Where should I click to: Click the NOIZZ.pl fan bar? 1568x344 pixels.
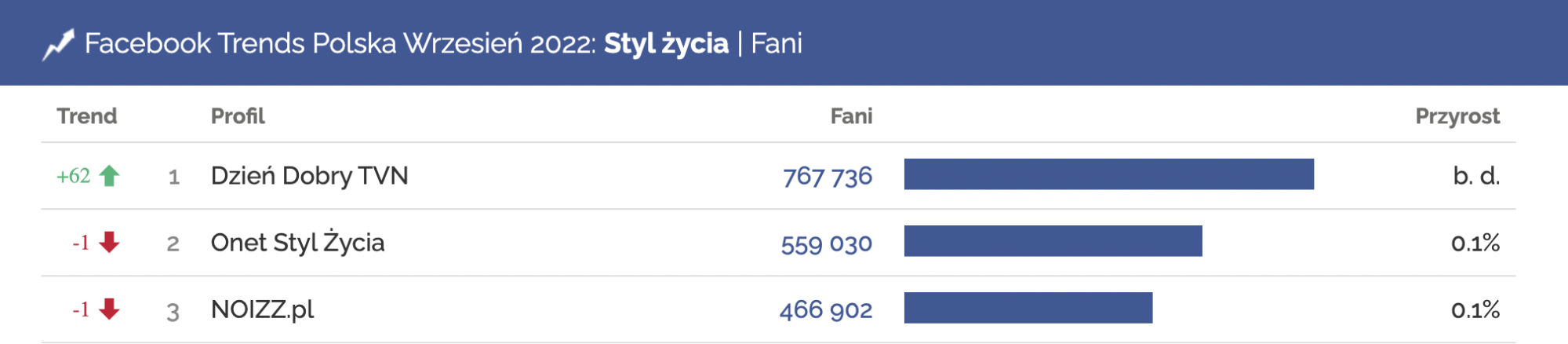(1028, 308)
